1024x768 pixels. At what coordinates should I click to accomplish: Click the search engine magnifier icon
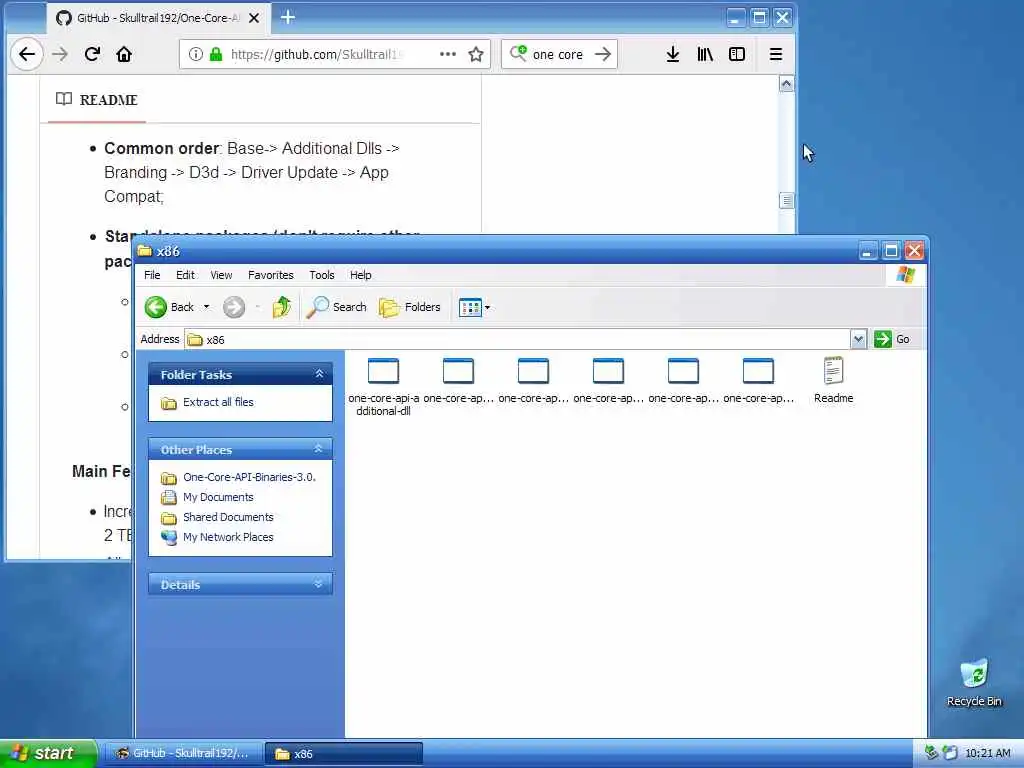coord(518,53)
